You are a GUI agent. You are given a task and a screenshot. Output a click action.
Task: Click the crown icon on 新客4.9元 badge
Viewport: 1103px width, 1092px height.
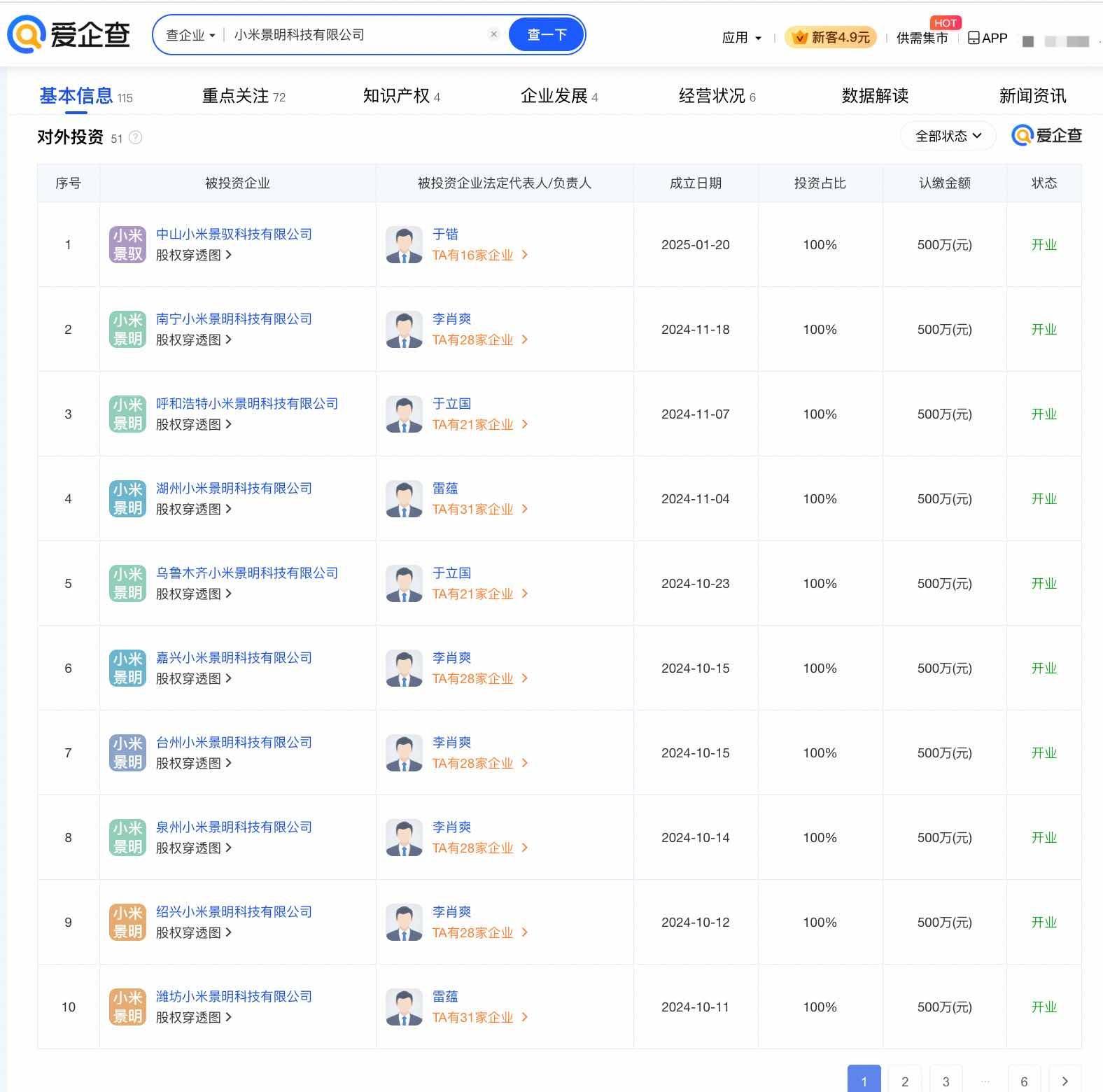click(x=800, y=38)
